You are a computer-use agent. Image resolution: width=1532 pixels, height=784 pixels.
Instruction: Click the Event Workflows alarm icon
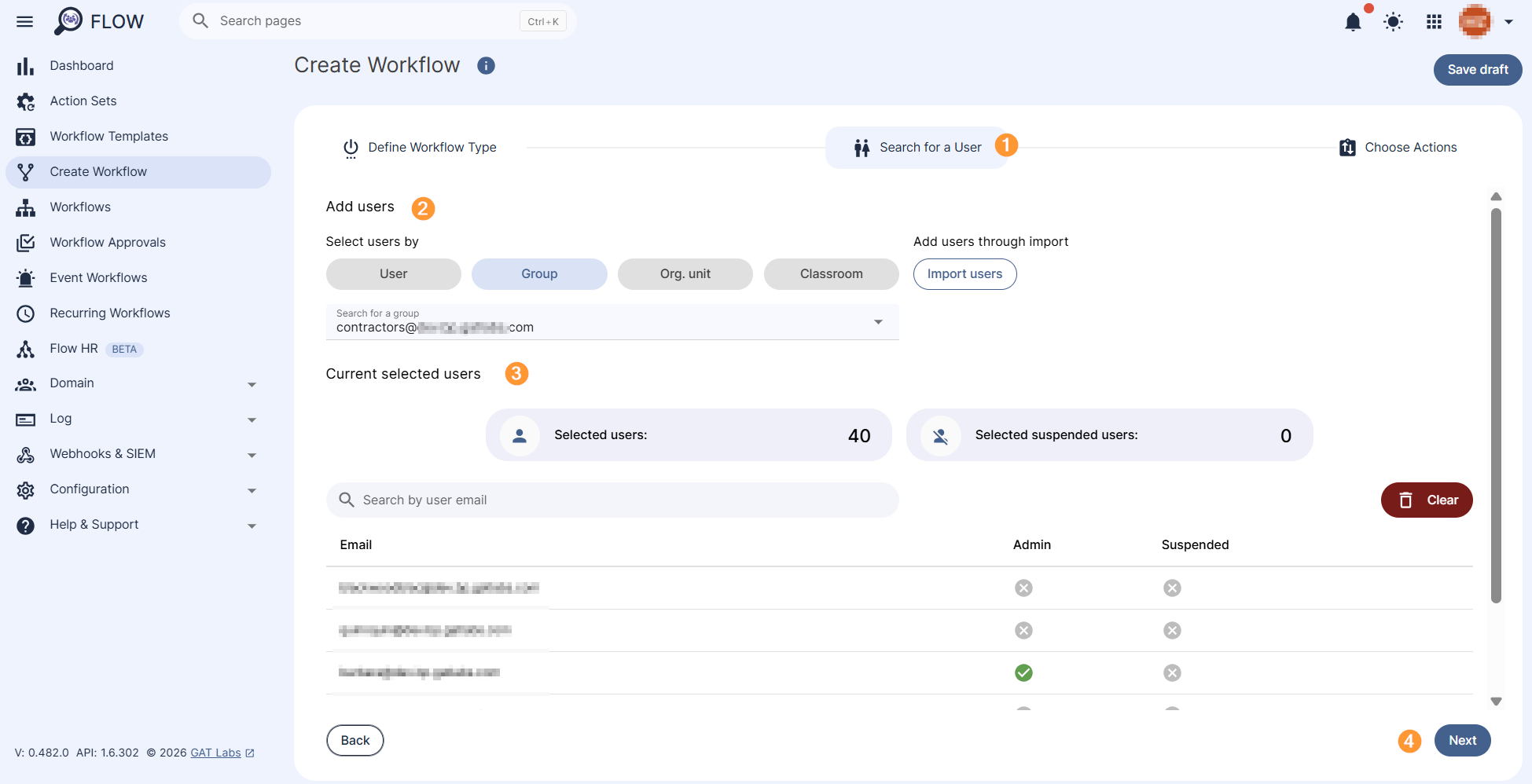point(25,278)
